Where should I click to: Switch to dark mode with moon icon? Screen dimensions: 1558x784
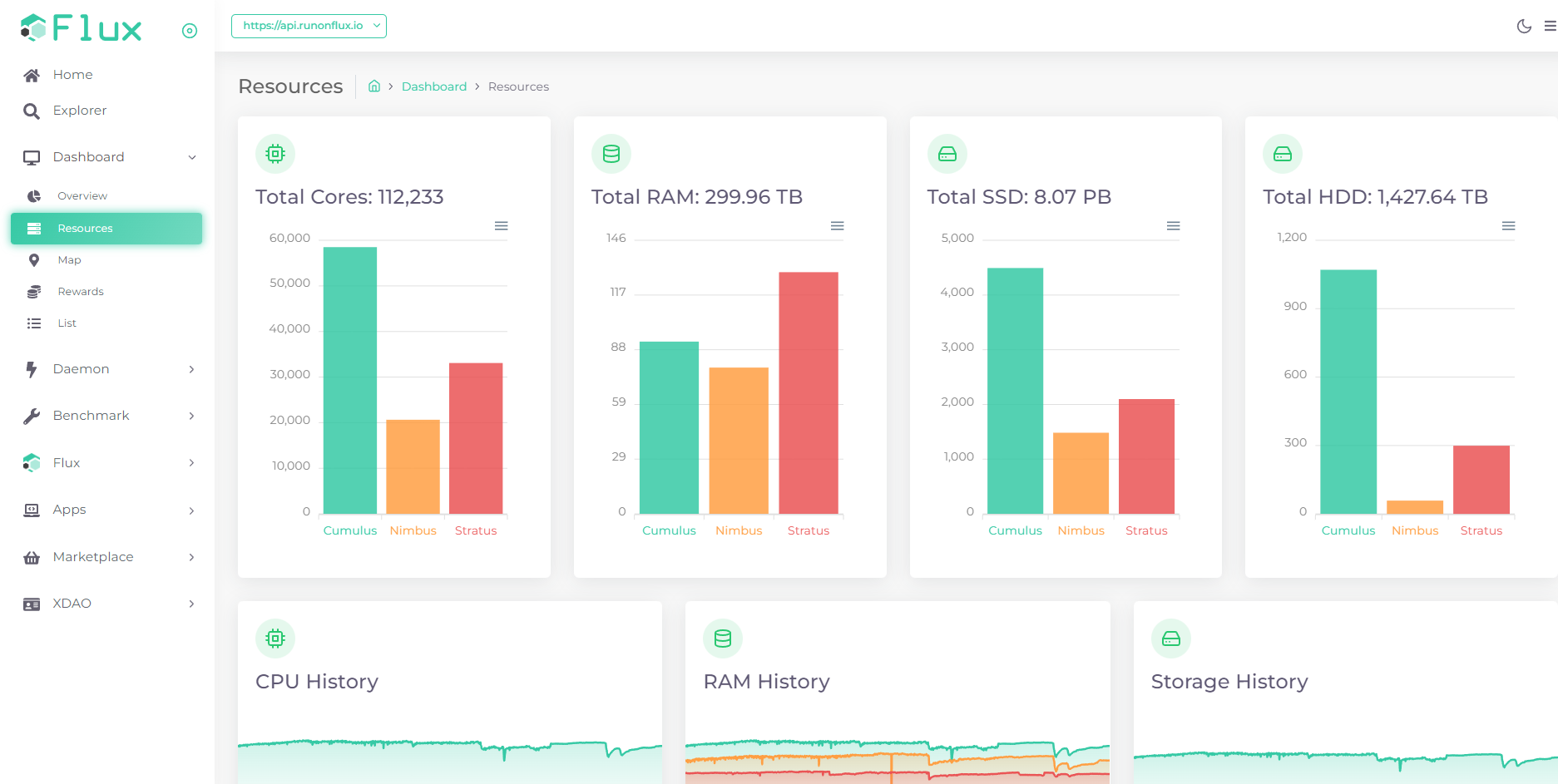pyautogui.click(x=1524, y=26)
